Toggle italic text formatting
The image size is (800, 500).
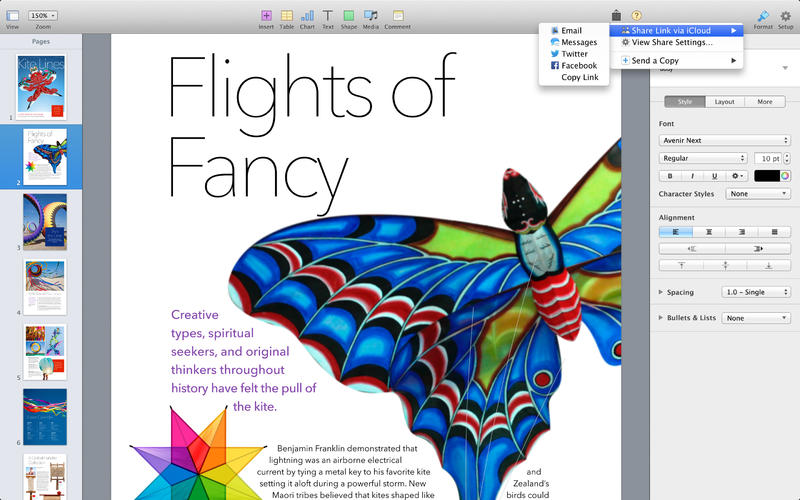[692, 176]
